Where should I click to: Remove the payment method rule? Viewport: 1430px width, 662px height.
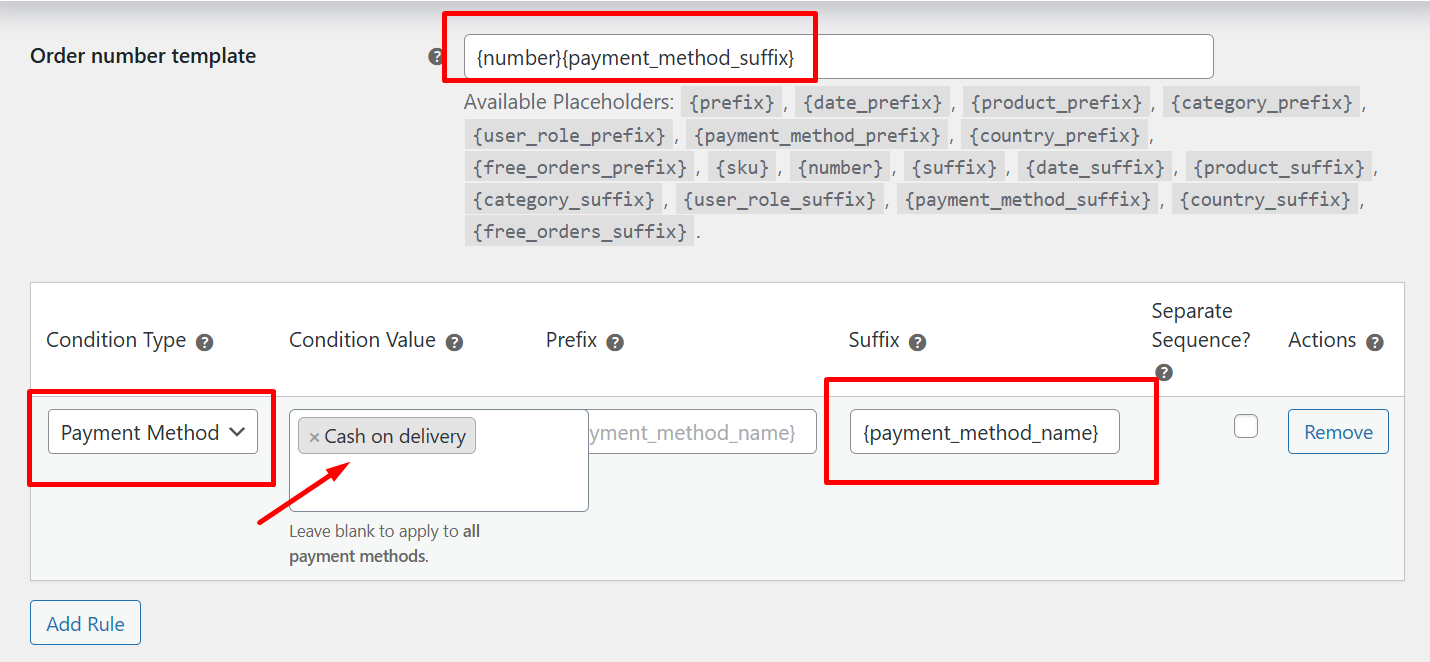[1338, 431]
